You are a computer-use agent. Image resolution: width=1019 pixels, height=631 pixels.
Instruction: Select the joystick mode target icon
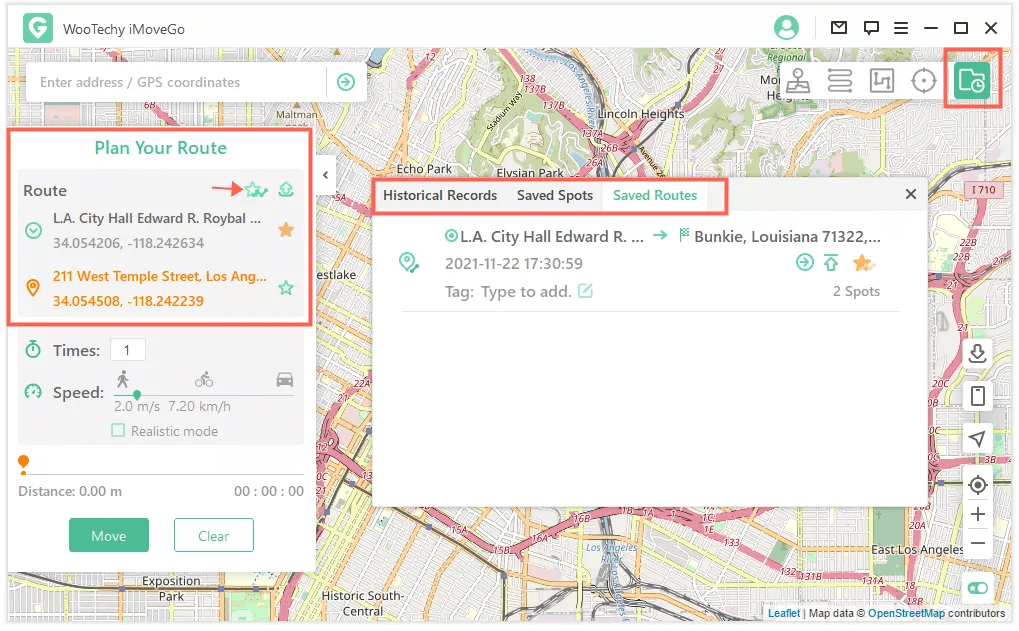(924, 81)
